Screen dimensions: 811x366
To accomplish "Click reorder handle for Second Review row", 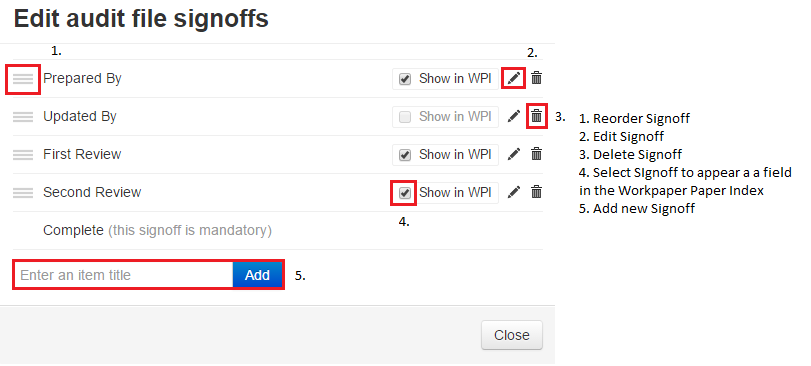I will coord(23,192).
